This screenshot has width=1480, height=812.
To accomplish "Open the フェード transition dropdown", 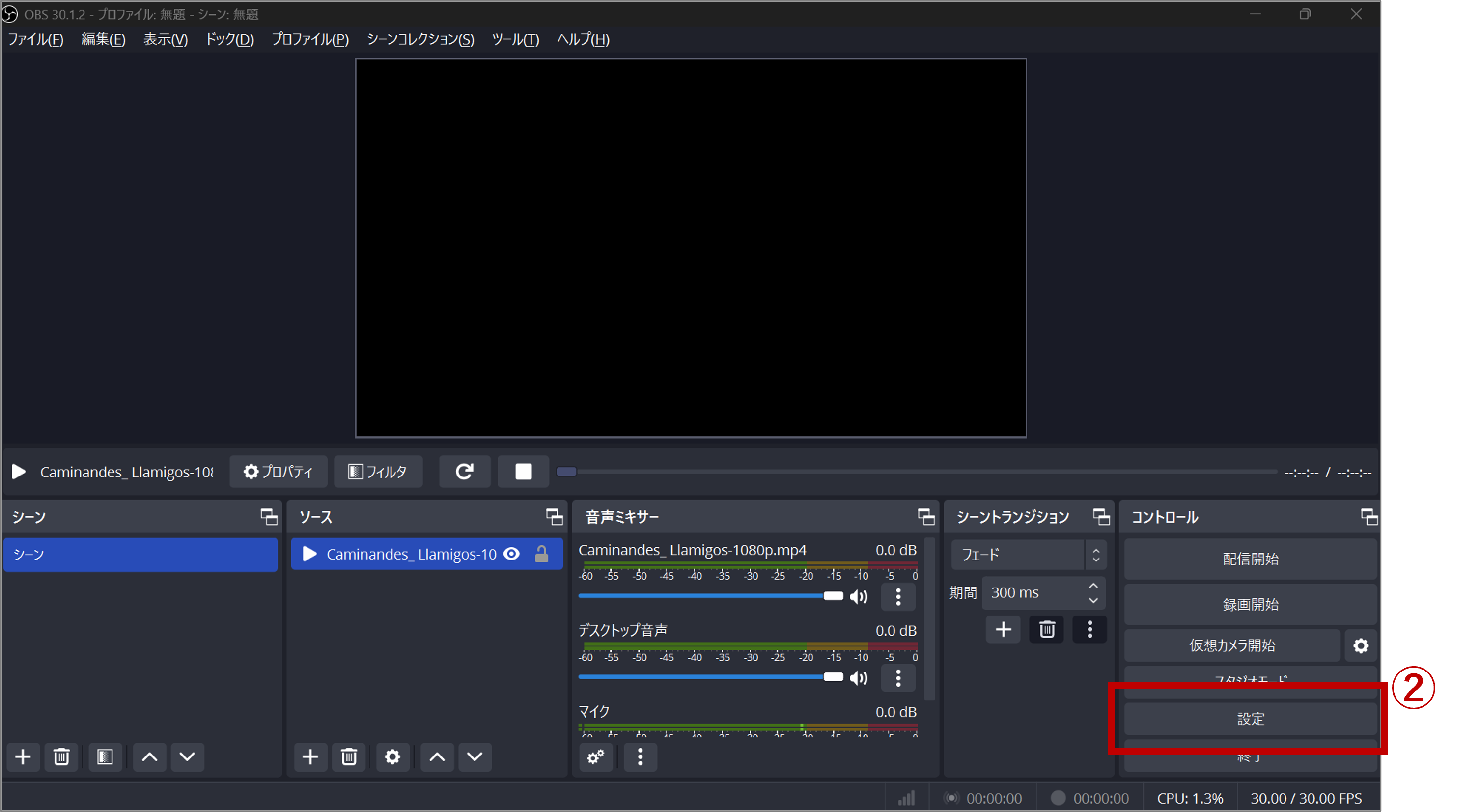I will [x=1029, y=555].
